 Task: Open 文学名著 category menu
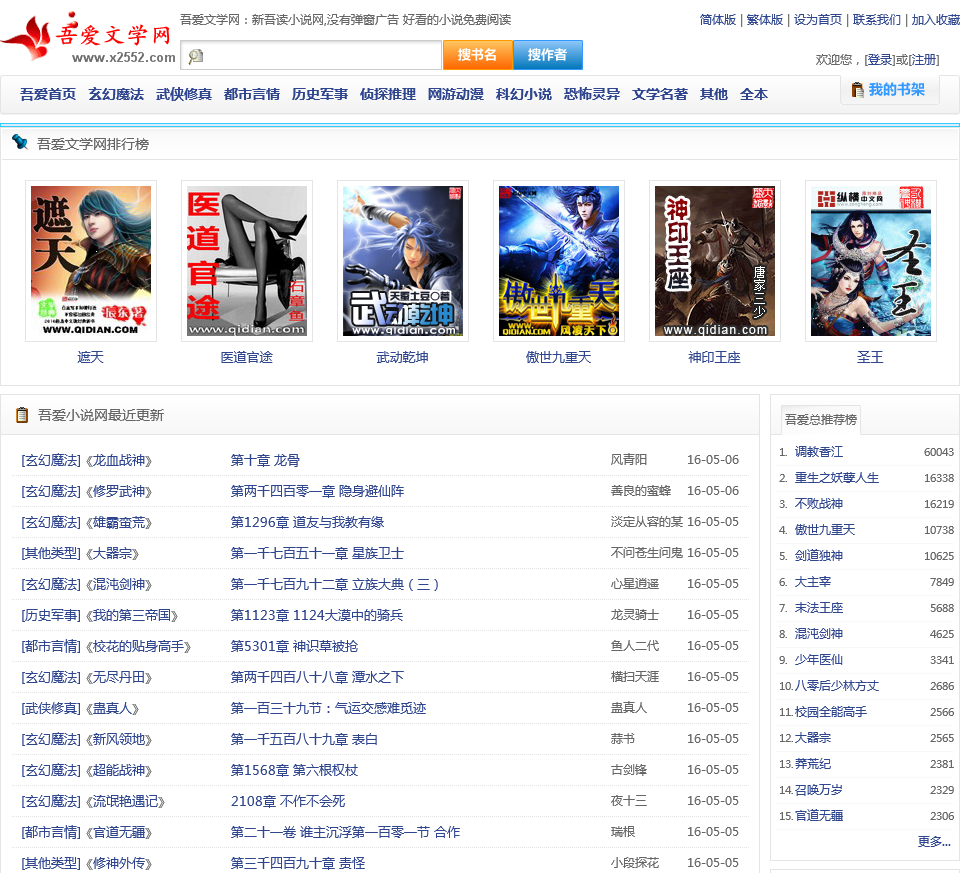[659, 94]
